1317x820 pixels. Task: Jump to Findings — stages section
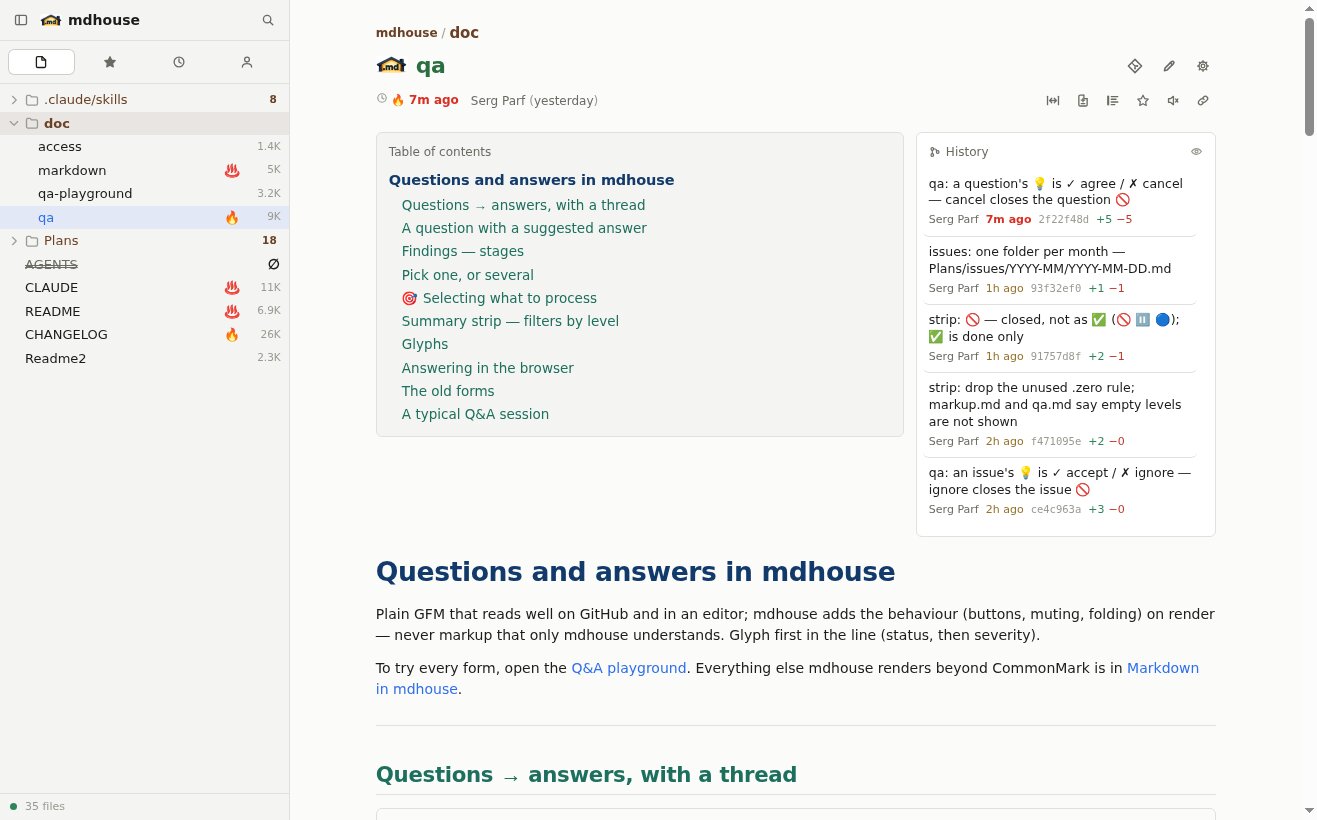pyautogui.click(x=462, y=252)
